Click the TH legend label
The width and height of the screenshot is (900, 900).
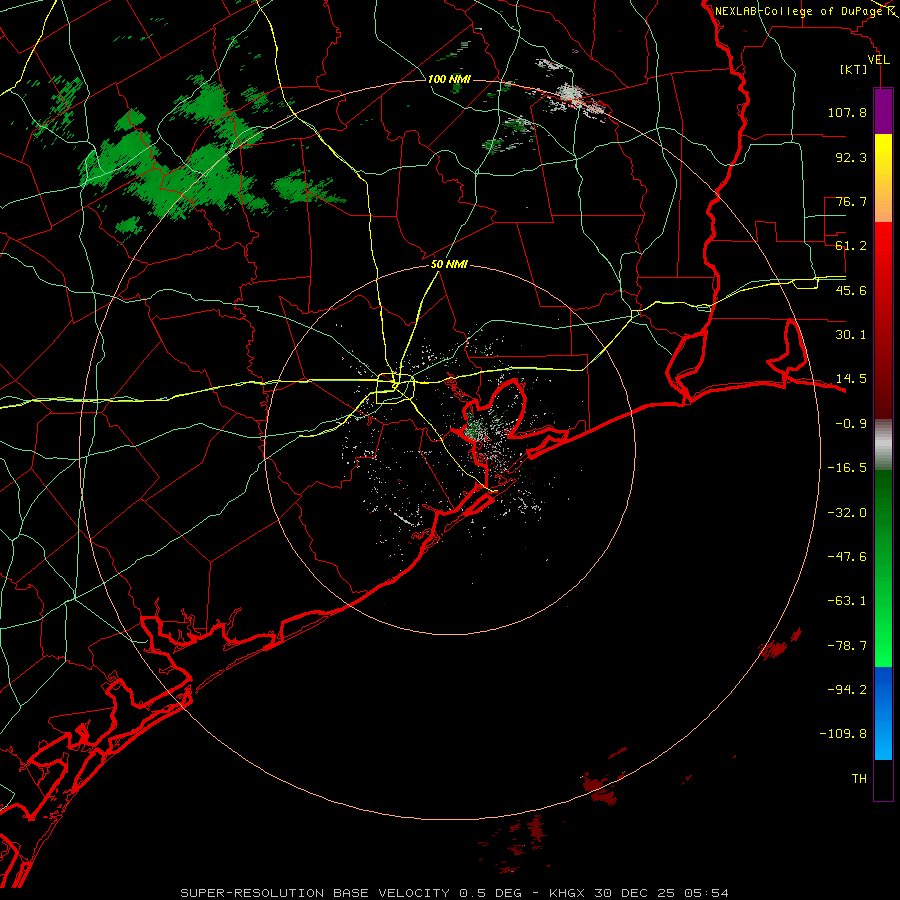tap(859, 779)
